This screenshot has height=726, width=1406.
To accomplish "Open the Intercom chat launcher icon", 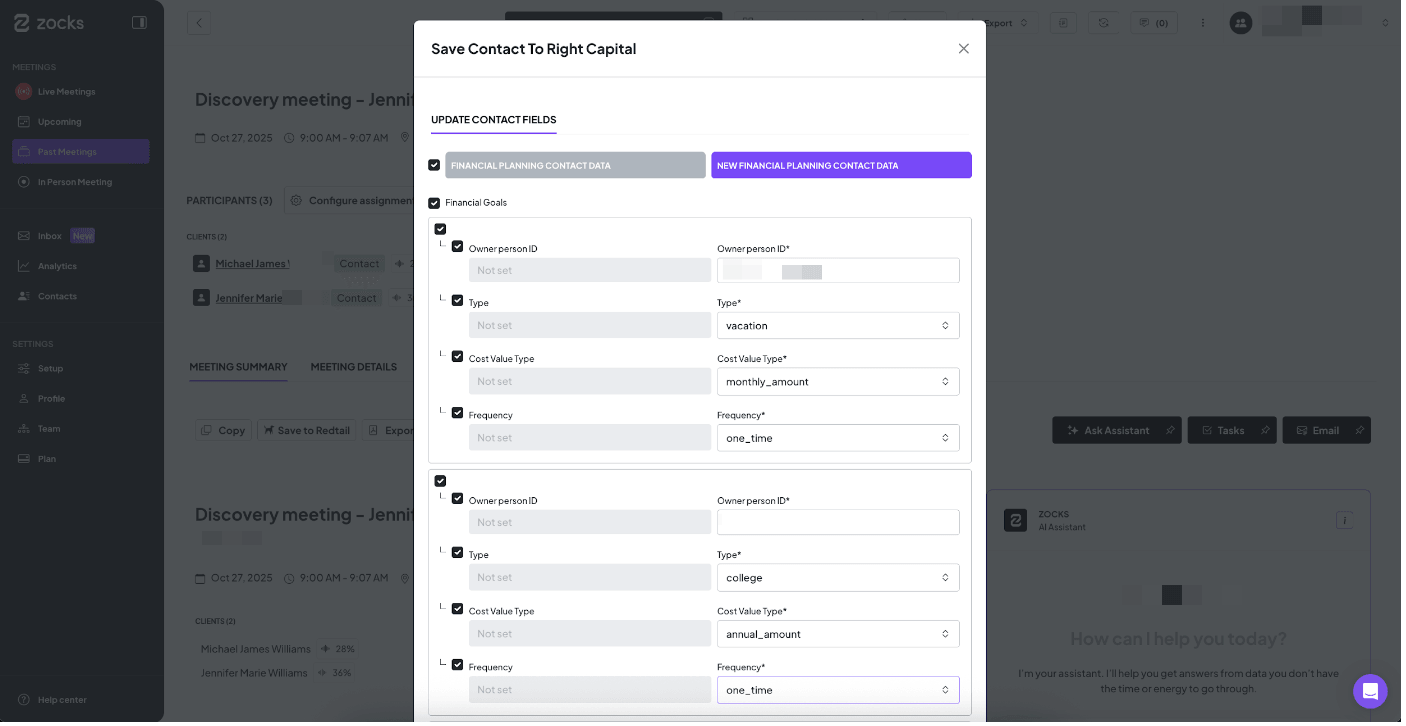I will 1369,691.
